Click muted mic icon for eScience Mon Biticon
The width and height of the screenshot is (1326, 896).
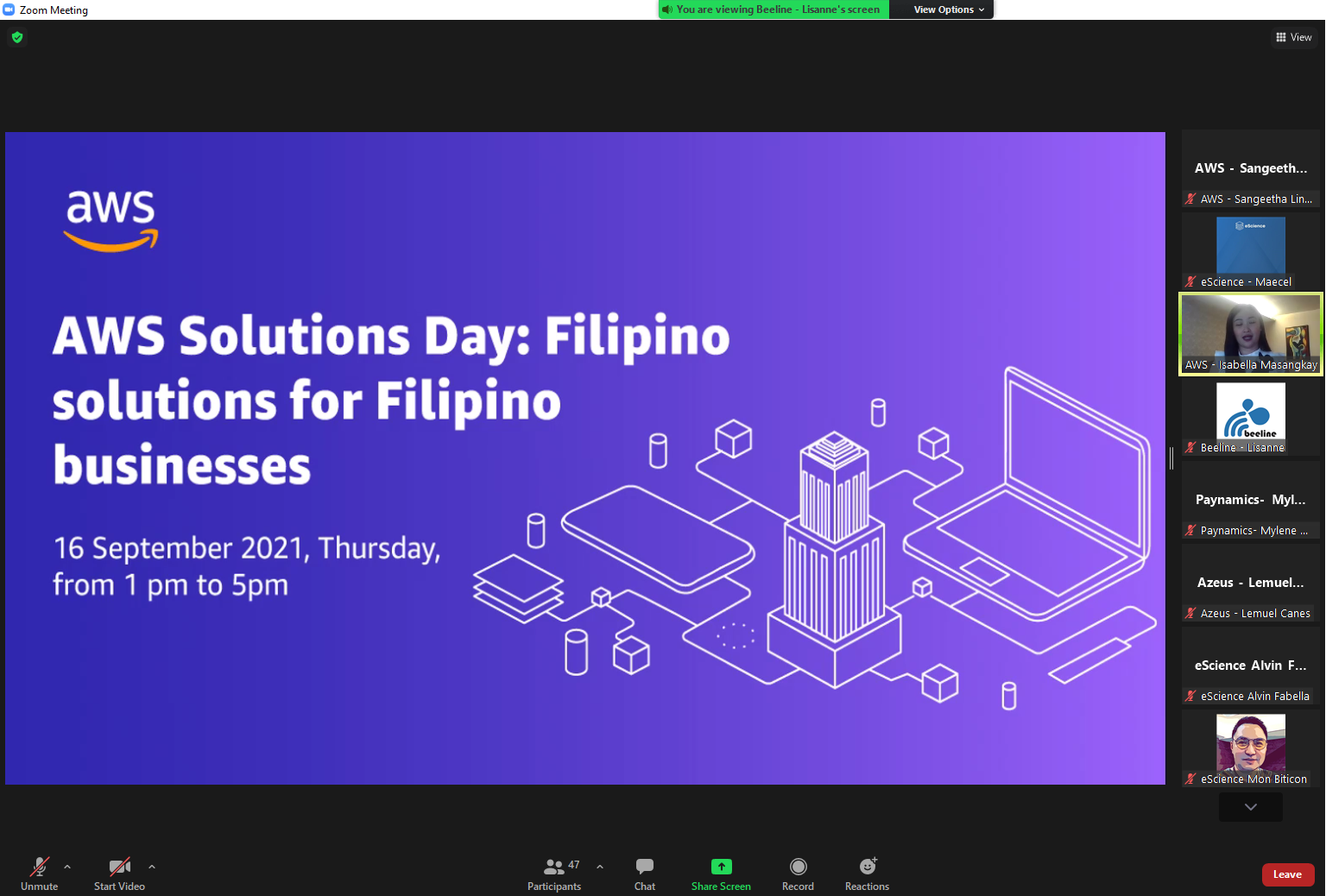(1190, 779)
